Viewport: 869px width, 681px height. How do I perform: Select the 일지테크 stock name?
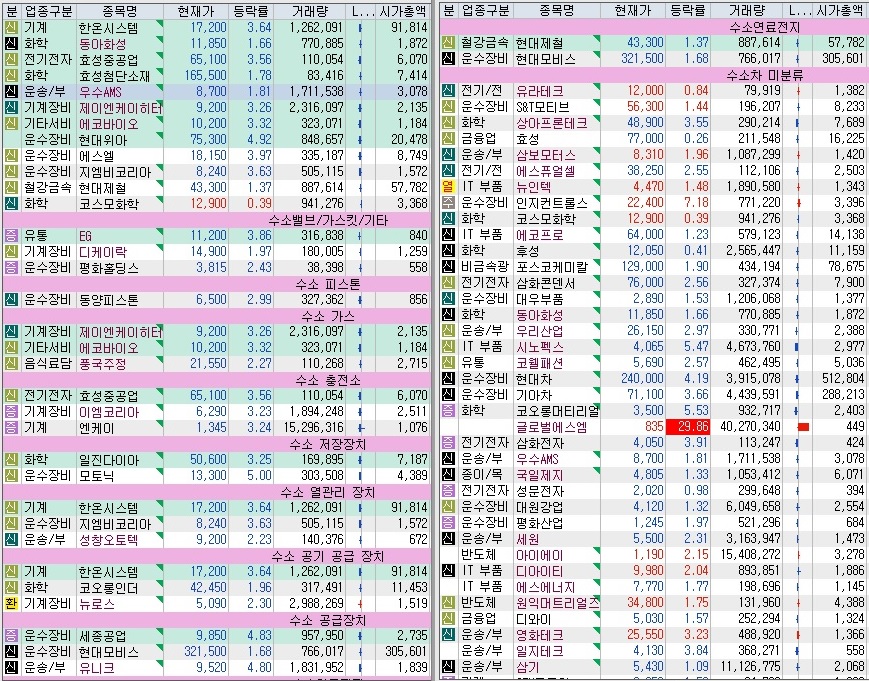[x=540, y=651]
